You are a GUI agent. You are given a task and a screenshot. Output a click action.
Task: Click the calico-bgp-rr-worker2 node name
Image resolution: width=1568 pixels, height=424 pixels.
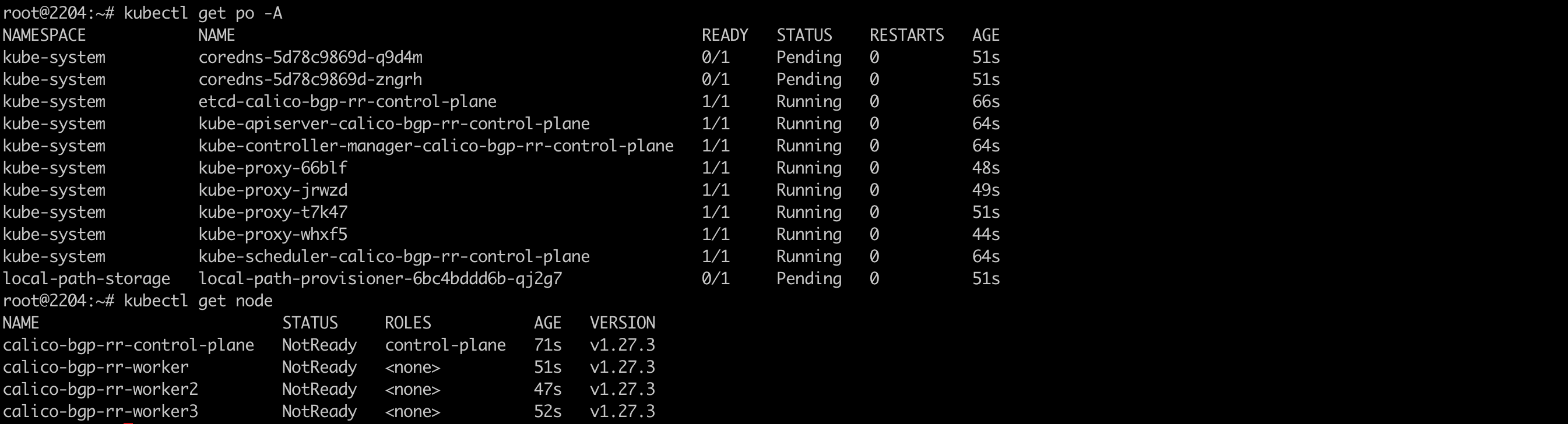point(100,389)
